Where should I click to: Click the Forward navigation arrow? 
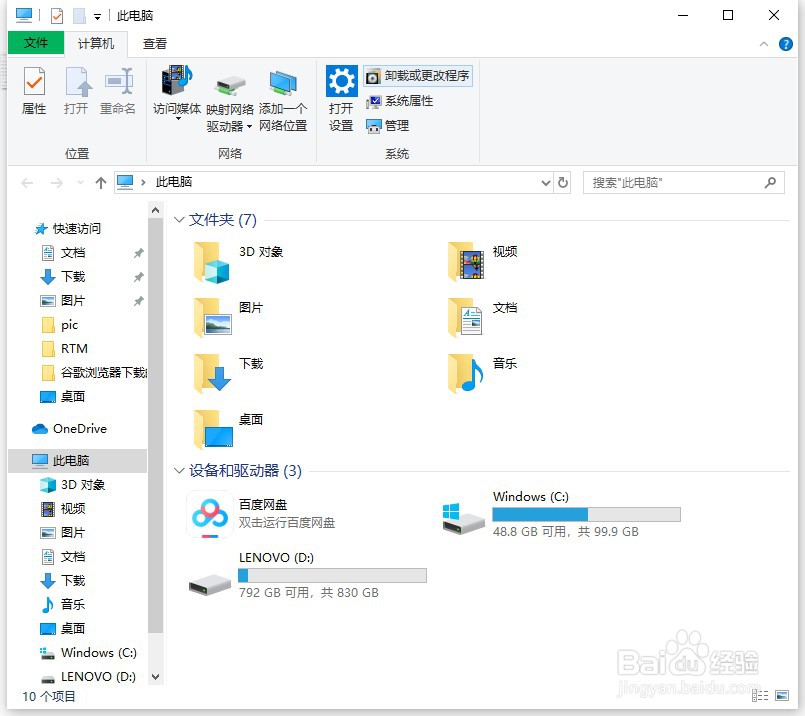56,183
